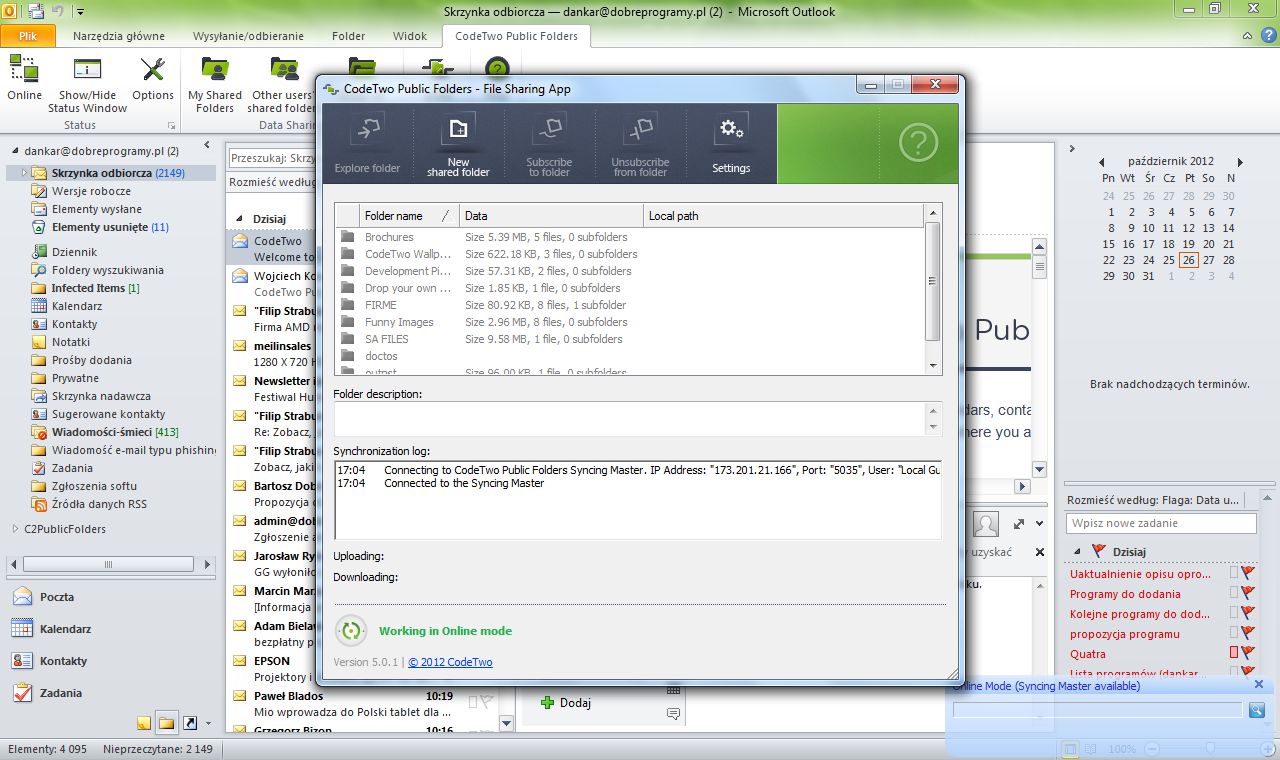The width and height of the screenshot is (1280, 760).
Task: Select the Brochures folder row
Action: (x=630, y=237)
